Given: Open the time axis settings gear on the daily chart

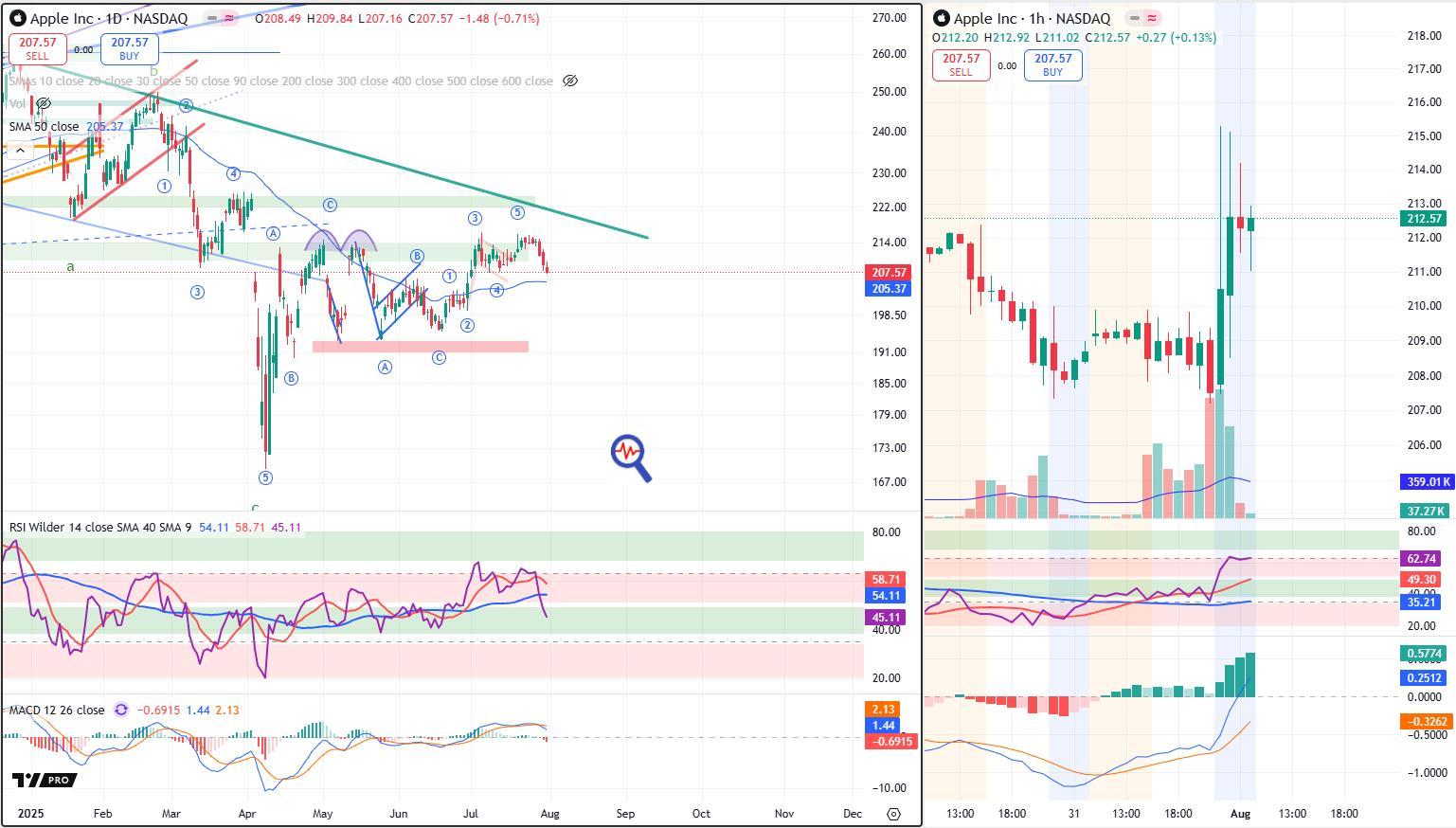Looking at the screenshot, I should (x=893, y=814).
